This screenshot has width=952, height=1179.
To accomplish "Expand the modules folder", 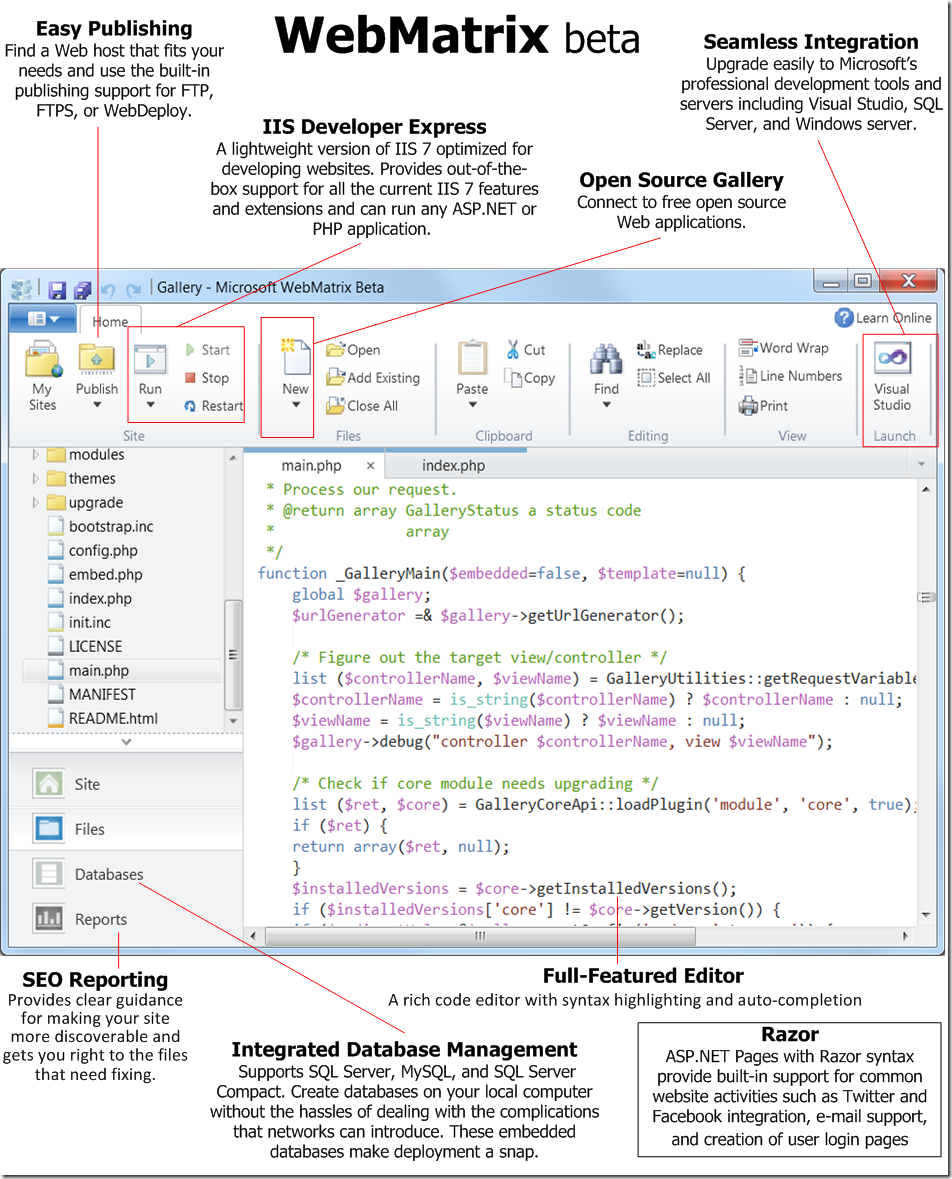I will coord(35,455).
